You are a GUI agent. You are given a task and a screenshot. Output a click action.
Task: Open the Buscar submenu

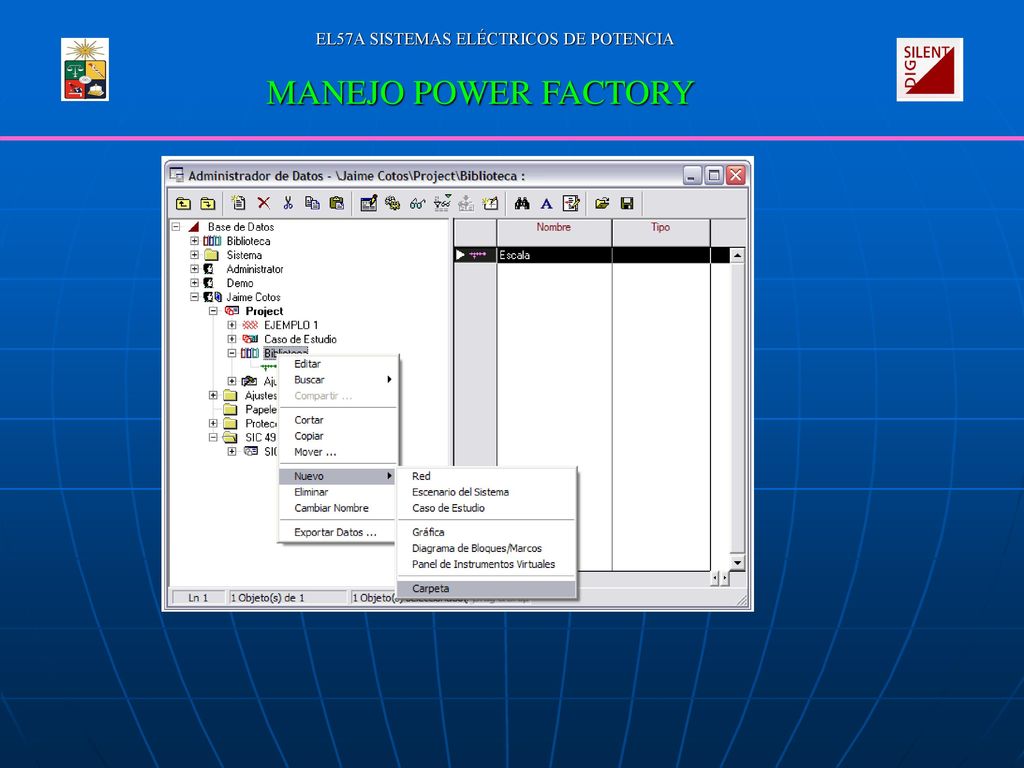tap(338, 379)
